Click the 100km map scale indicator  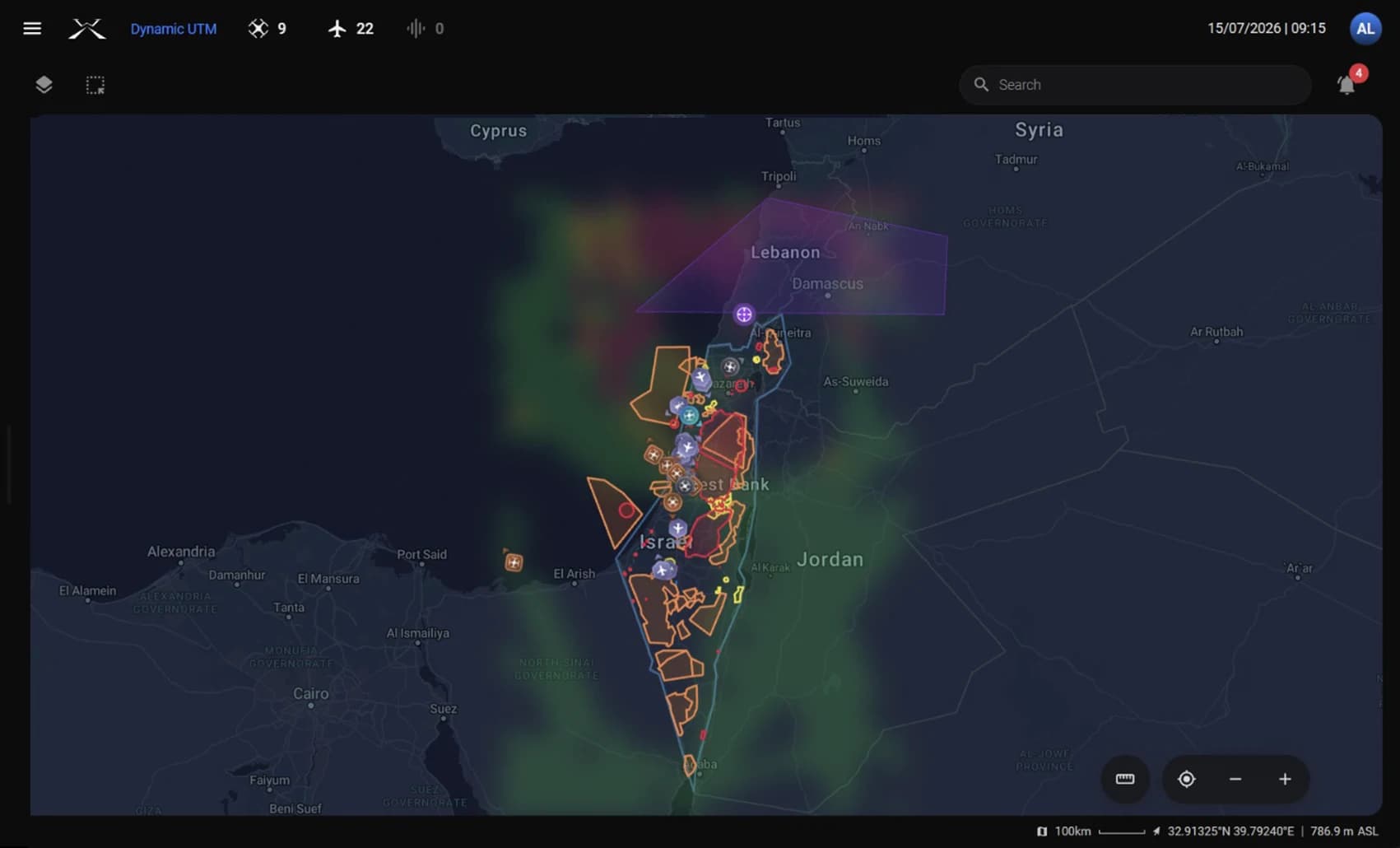coord(1091,832)
